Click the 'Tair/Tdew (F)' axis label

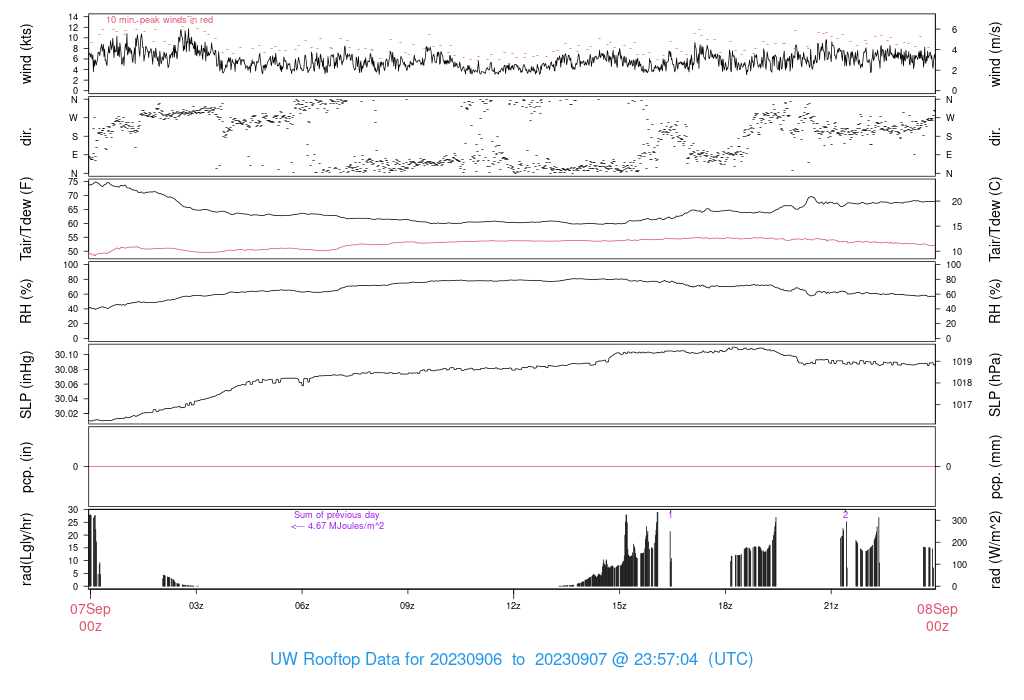26,219
